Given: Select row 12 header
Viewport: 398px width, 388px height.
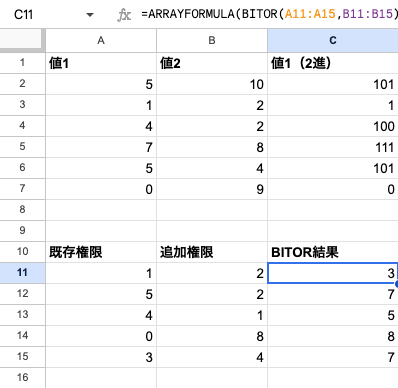Looking at the screenshot, I should (22, 294).
